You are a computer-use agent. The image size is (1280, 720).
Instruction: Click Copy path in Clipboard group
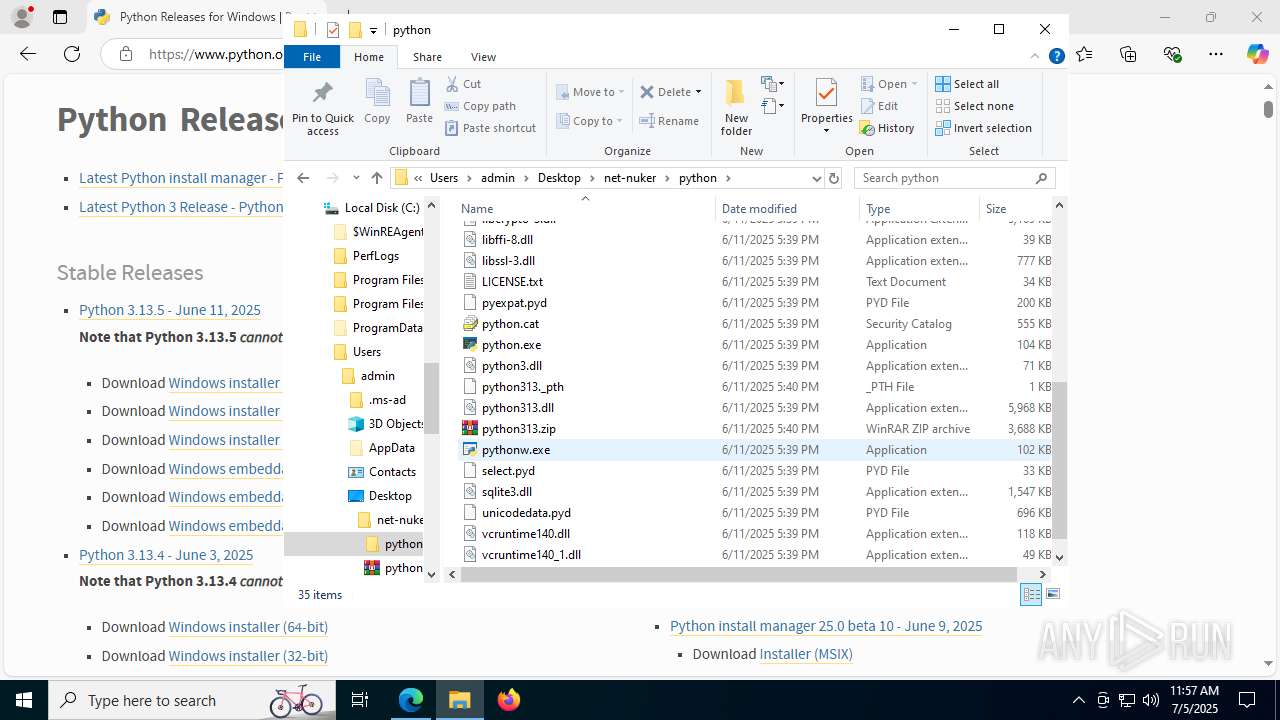[x=480, y=106]
